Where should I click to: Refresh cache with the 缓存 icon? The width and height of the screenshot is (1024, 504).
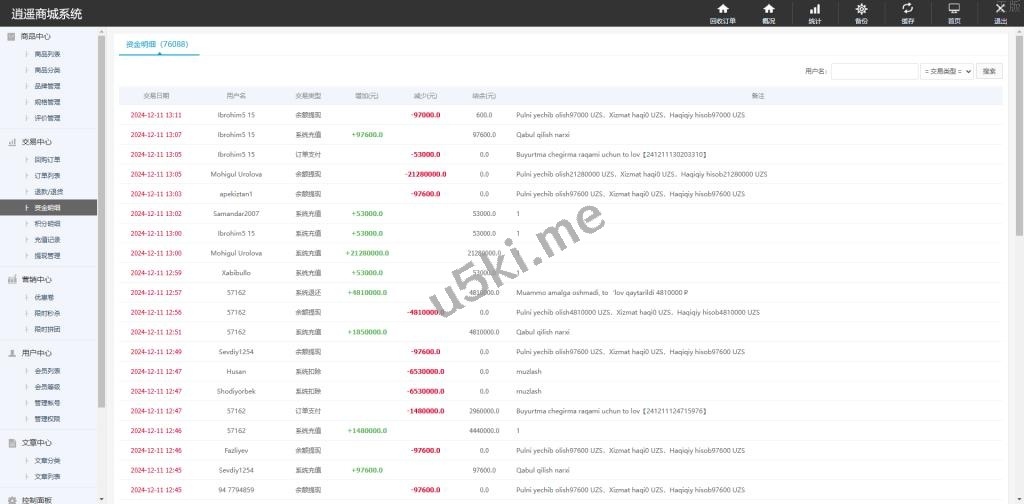907,9
